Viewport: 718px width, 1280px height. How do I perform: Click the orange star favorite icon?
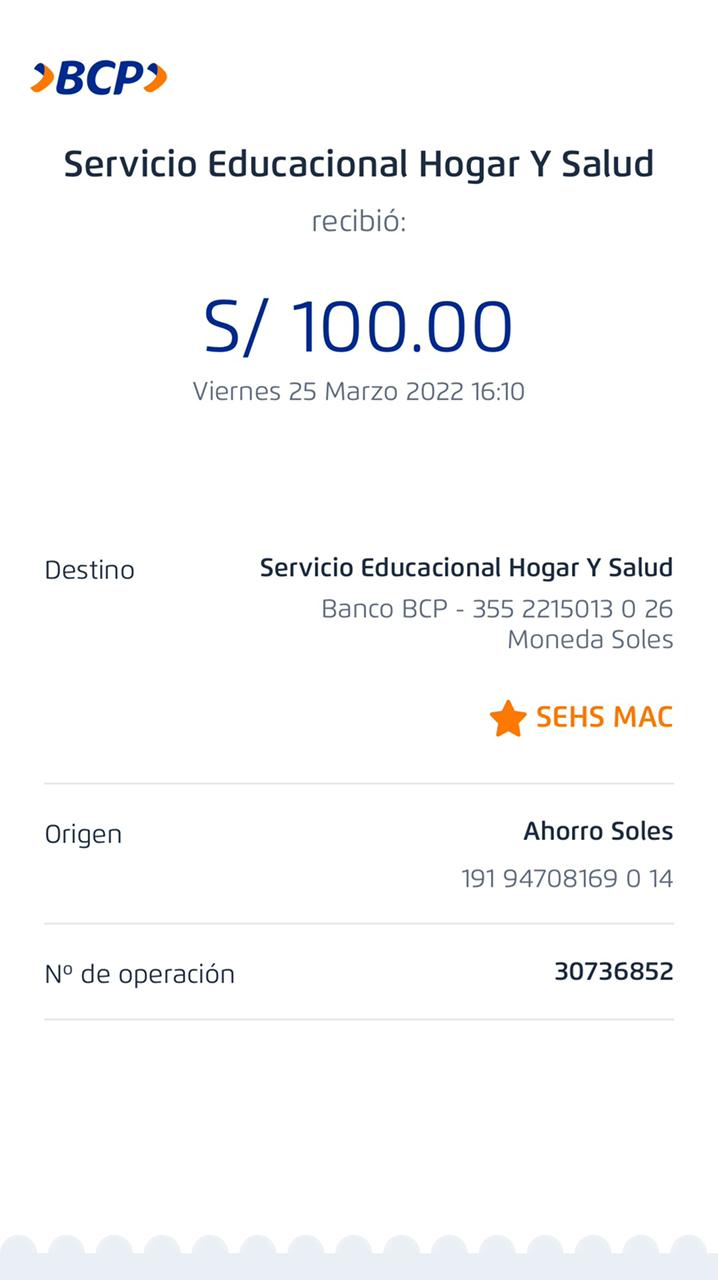pos(508,718)
